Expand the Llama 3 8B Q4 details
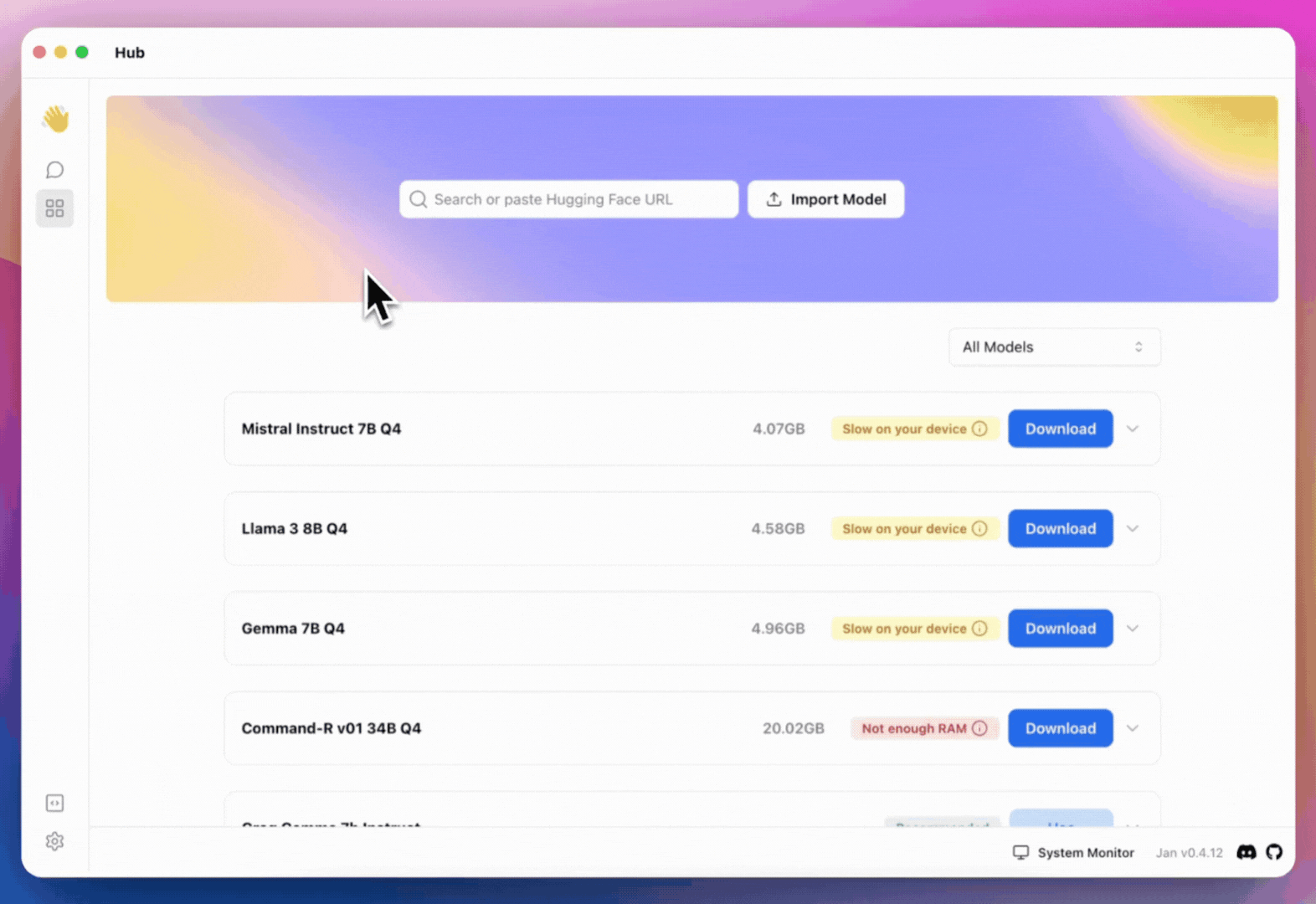The image size is (1316, 904). click(1133, 529)
